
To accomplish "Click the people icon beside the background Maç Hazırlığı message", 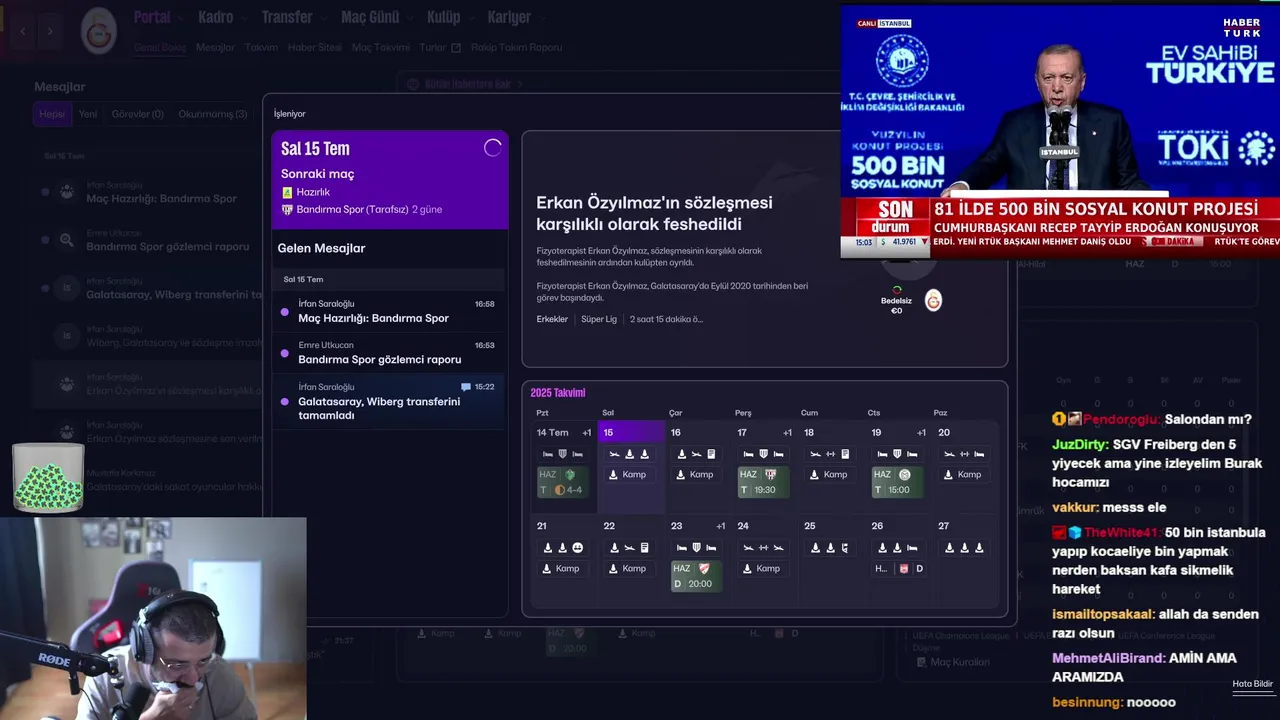I will click(x=66, y=191).
